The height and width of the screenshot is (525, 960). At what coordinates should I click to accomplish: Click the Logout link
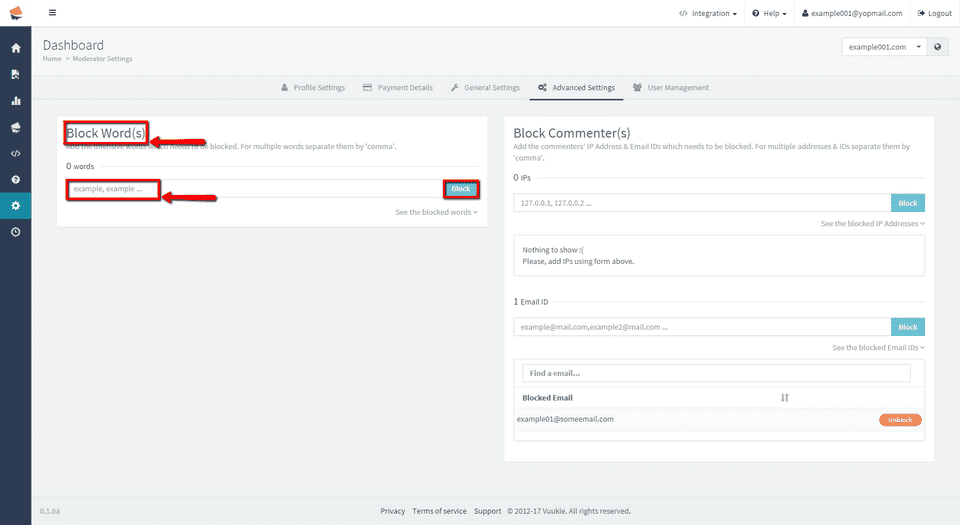pyautogui.click(x=934, y=14)
